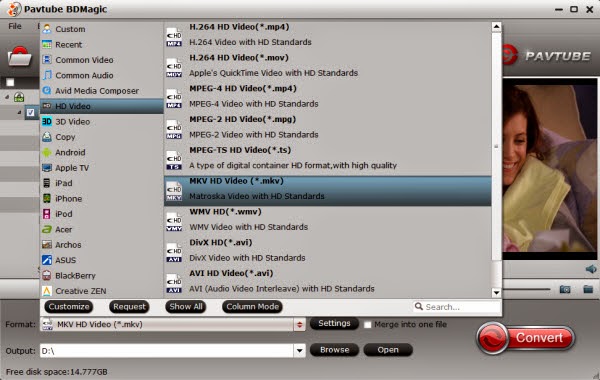Image resolution: width=600 pixels, height=380 pixels.
Task: Click the Output path field
Action: (x=167, y=351)
